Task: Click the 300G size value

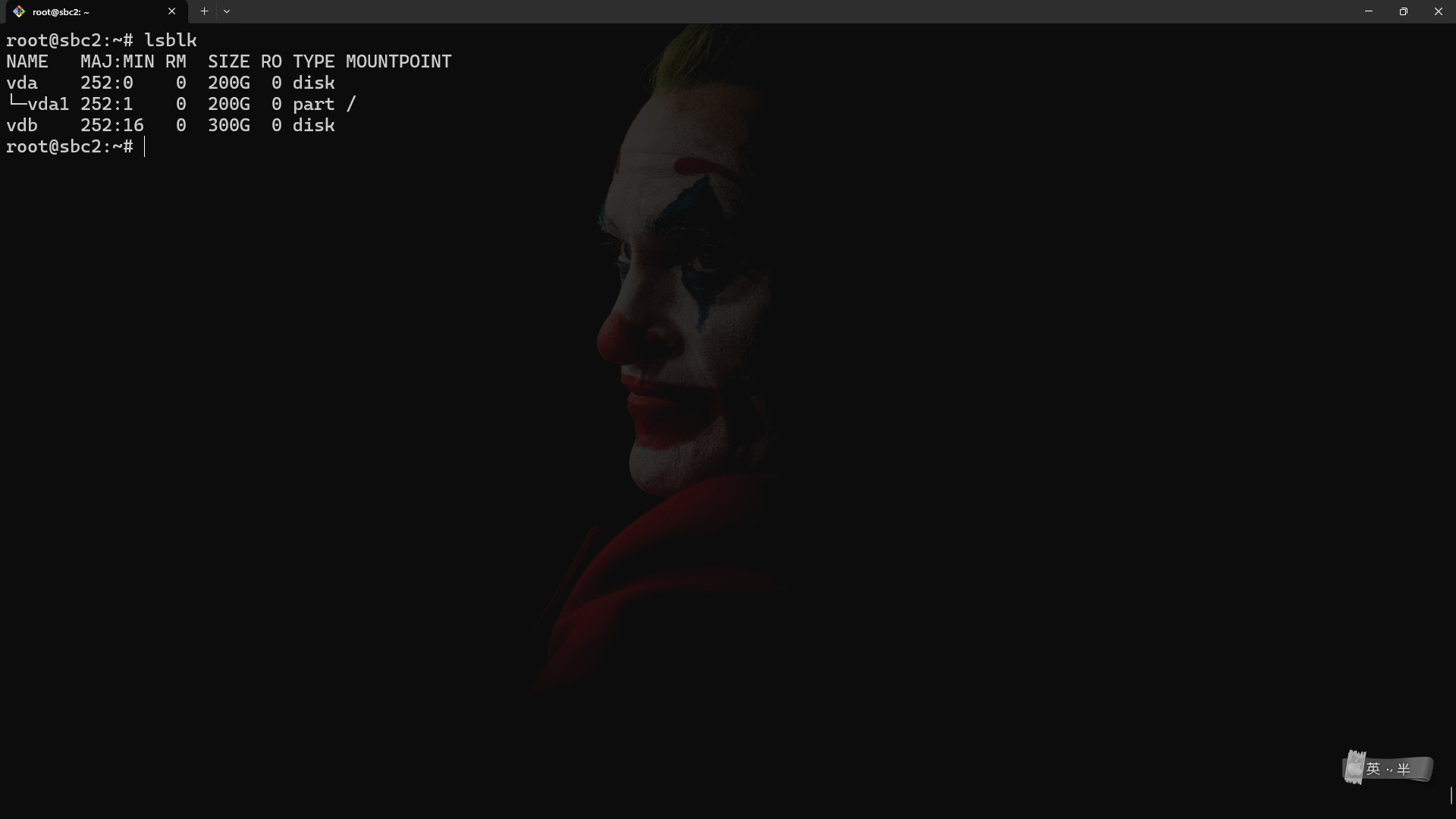Action: click(229, 125)
